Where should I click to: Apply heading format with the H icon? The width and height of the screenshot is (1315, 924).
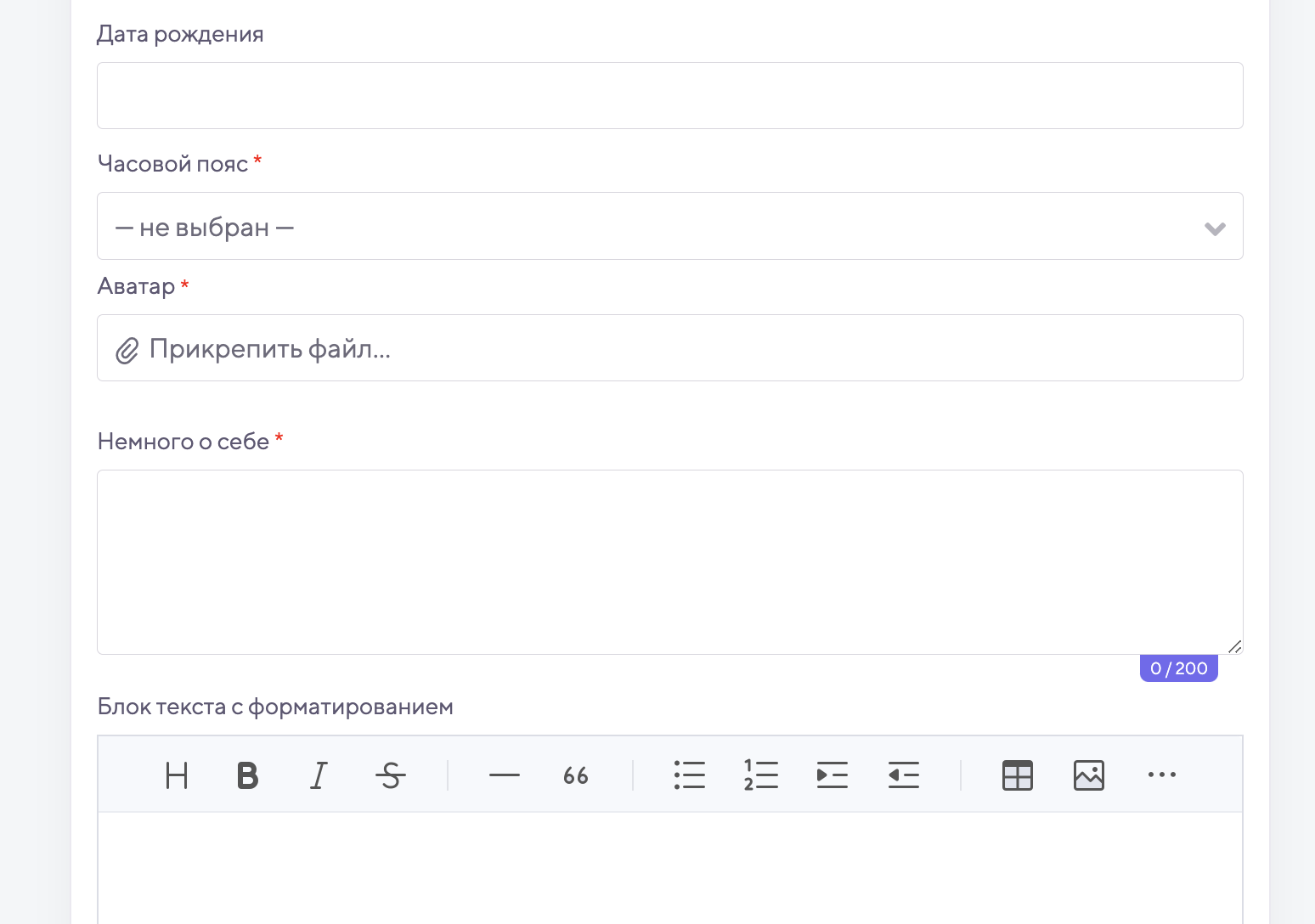(x=177, y=775)
